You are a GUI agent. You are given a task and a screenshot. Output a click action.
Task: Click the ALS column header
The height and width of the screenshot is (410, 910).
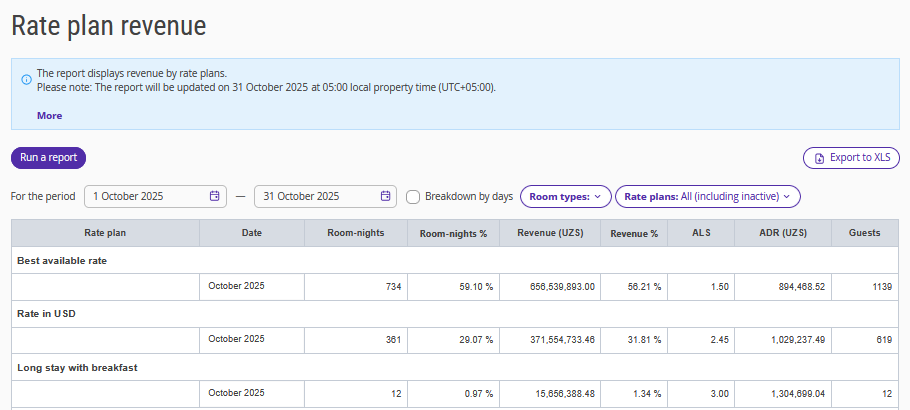coord(701,233)
